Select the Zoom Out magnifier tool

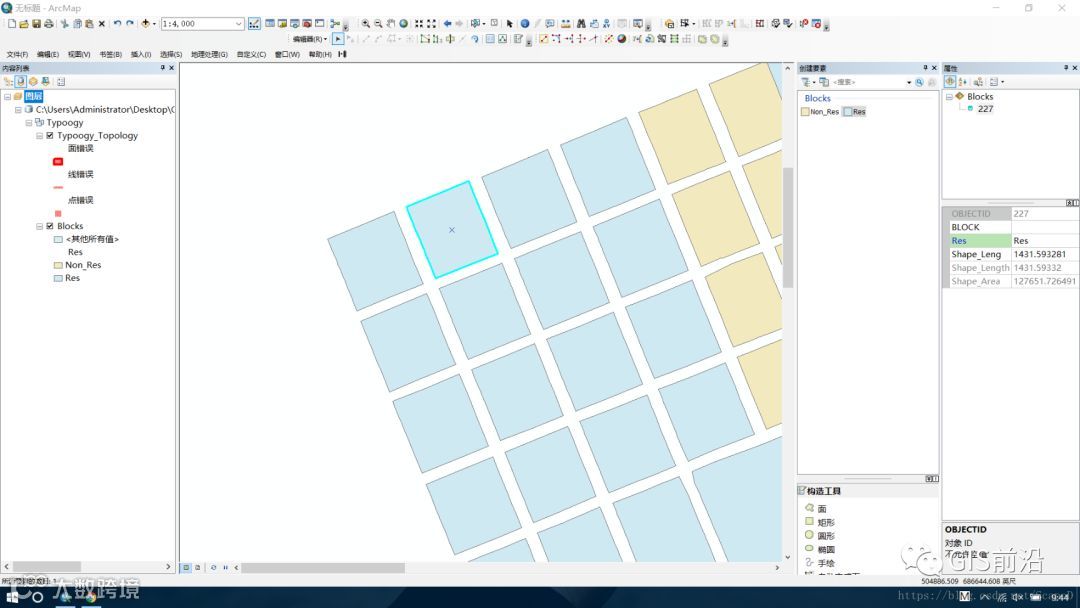tap(378, 23)
